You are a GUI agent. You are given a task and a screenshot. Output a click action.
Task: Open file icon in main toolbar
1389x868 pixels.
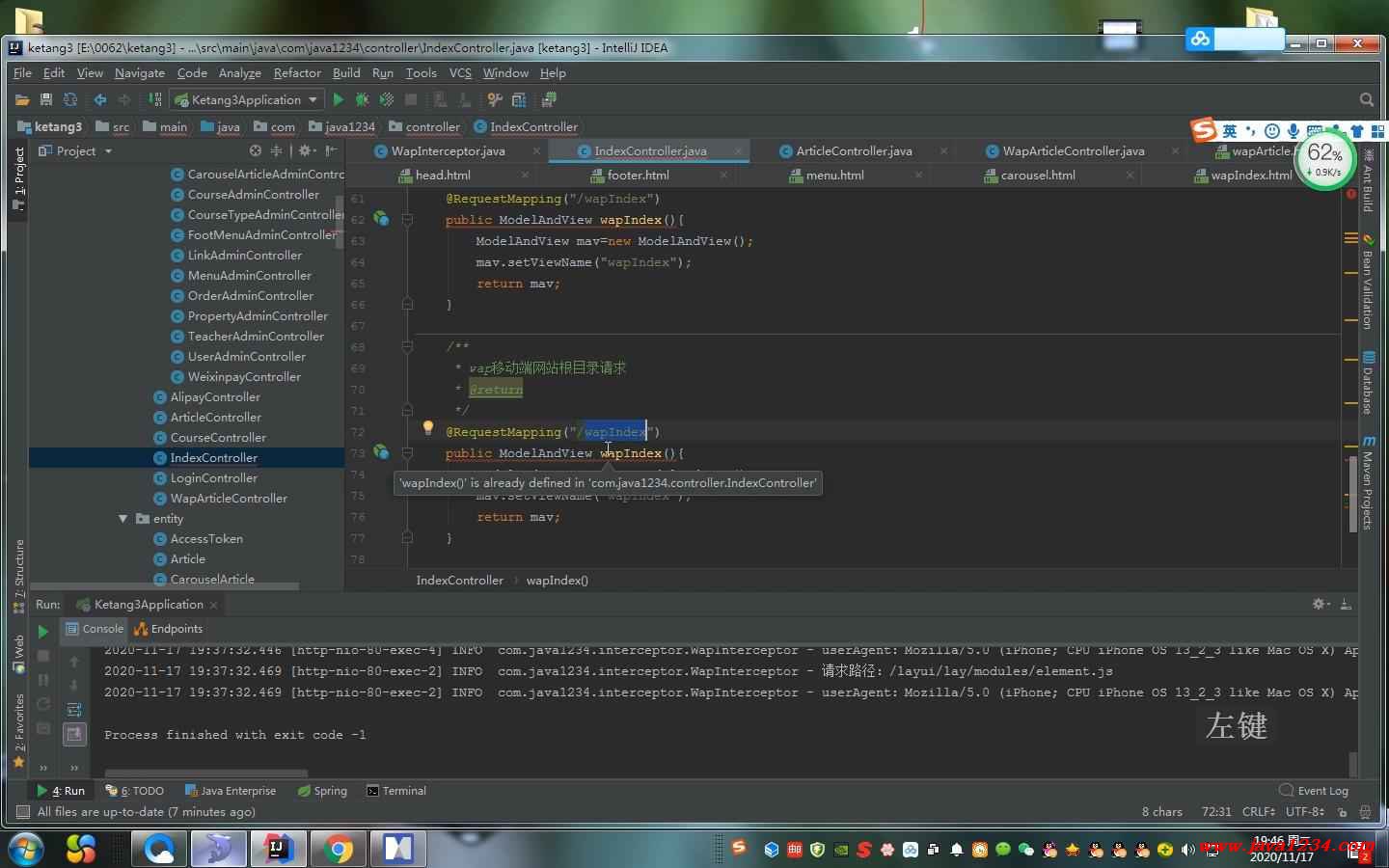22,99
